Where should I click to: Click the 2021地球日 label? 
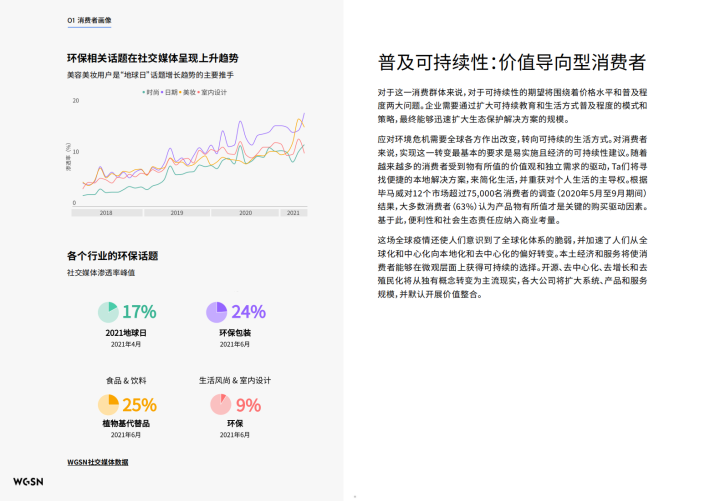126,333
